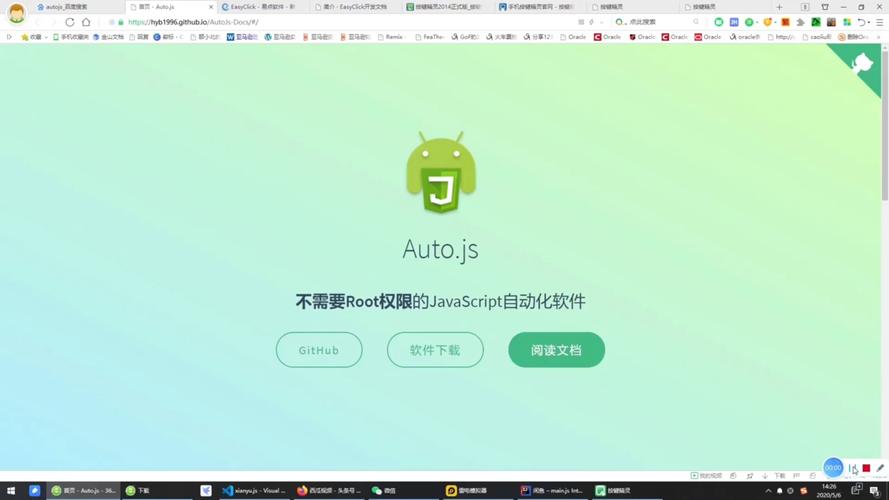Click the blue 00:00 recording timer circle

point(833,468)
